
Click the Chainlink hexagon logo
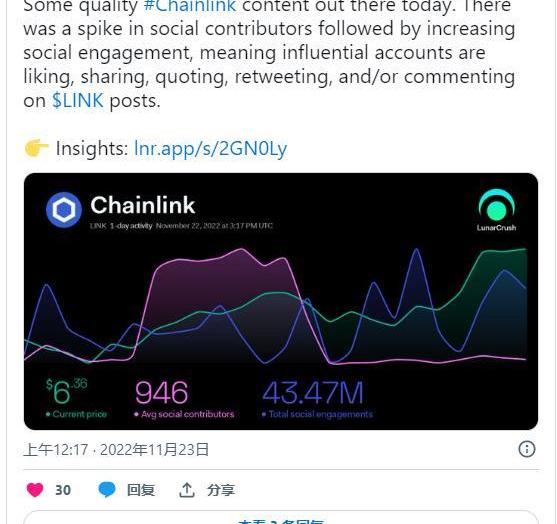click(64, 210)
